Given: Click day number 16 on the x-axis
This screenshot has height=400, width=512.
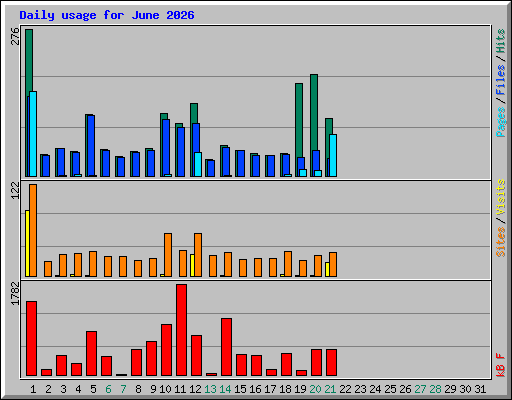Looking at the screenshot, I should (255, 389).
